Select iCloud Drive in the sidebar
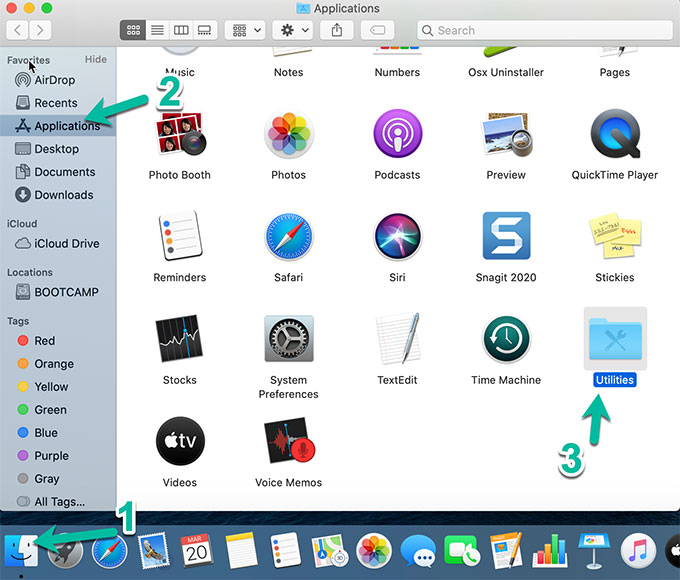 pyautogui.click(x=66, y=243)
